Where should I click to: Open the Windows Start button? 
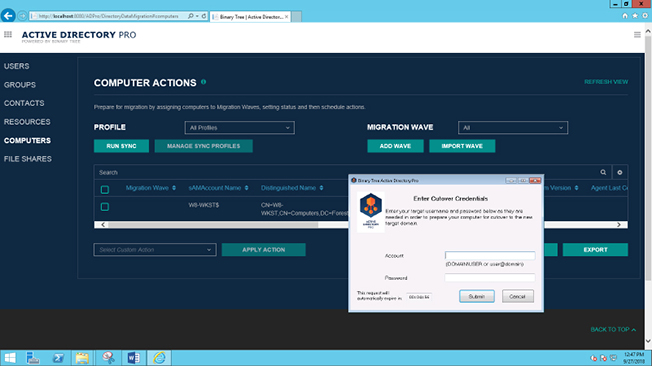point(10,358)
